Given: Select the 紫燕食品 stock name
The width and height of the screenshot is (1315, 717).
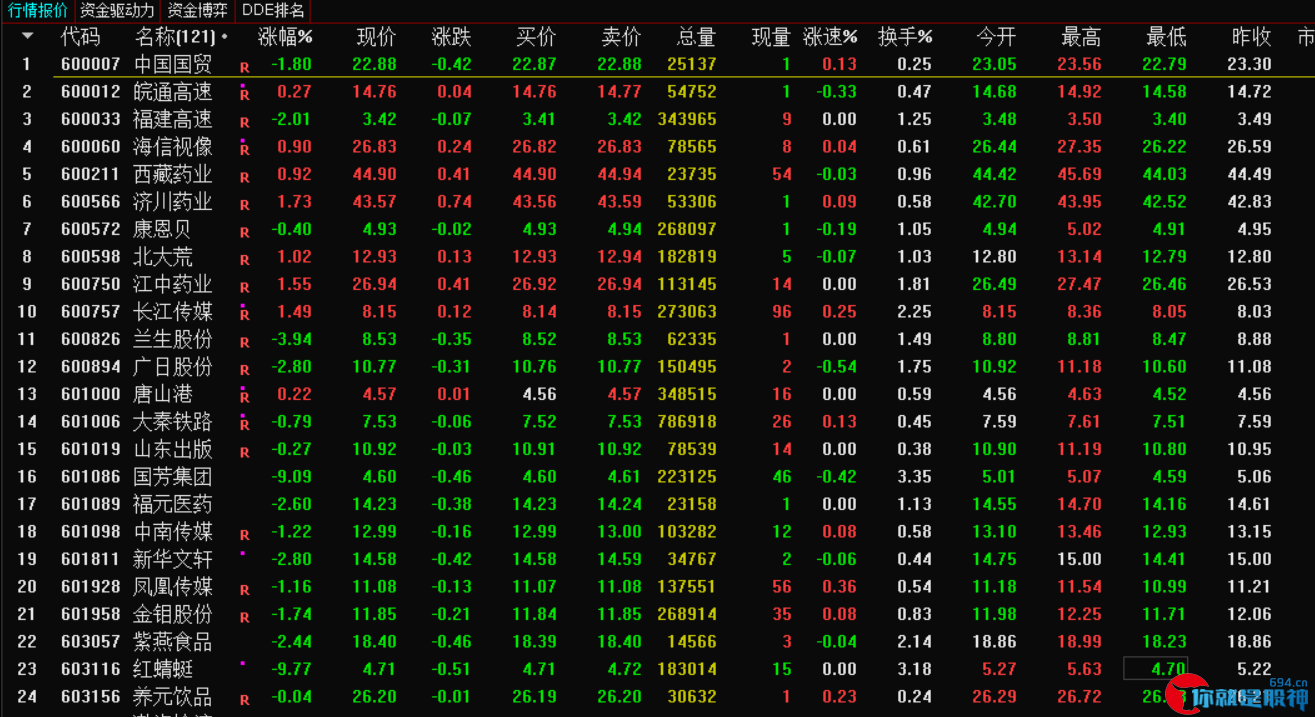Looking at the screenshot, I should 173,642.
